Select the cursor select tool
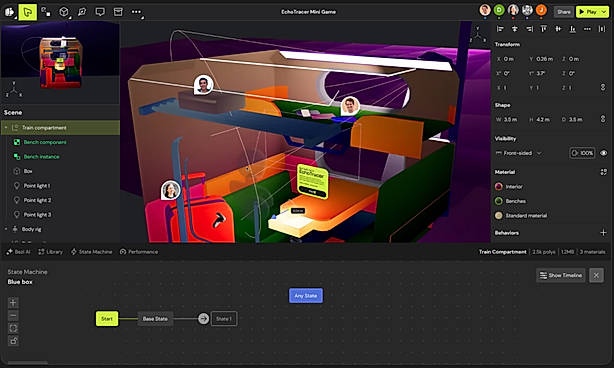 click(27, 12)
